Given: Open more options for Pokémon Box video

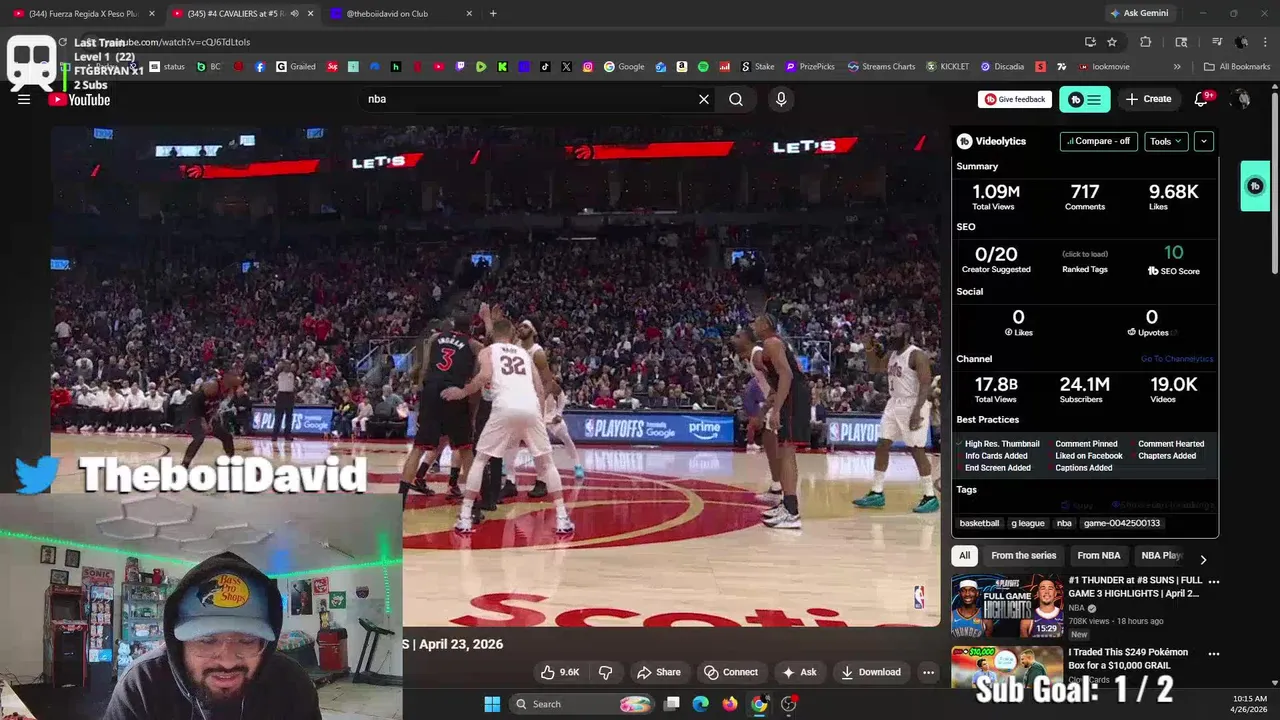Looking at the screenshot, I should tap(1214, 654).
